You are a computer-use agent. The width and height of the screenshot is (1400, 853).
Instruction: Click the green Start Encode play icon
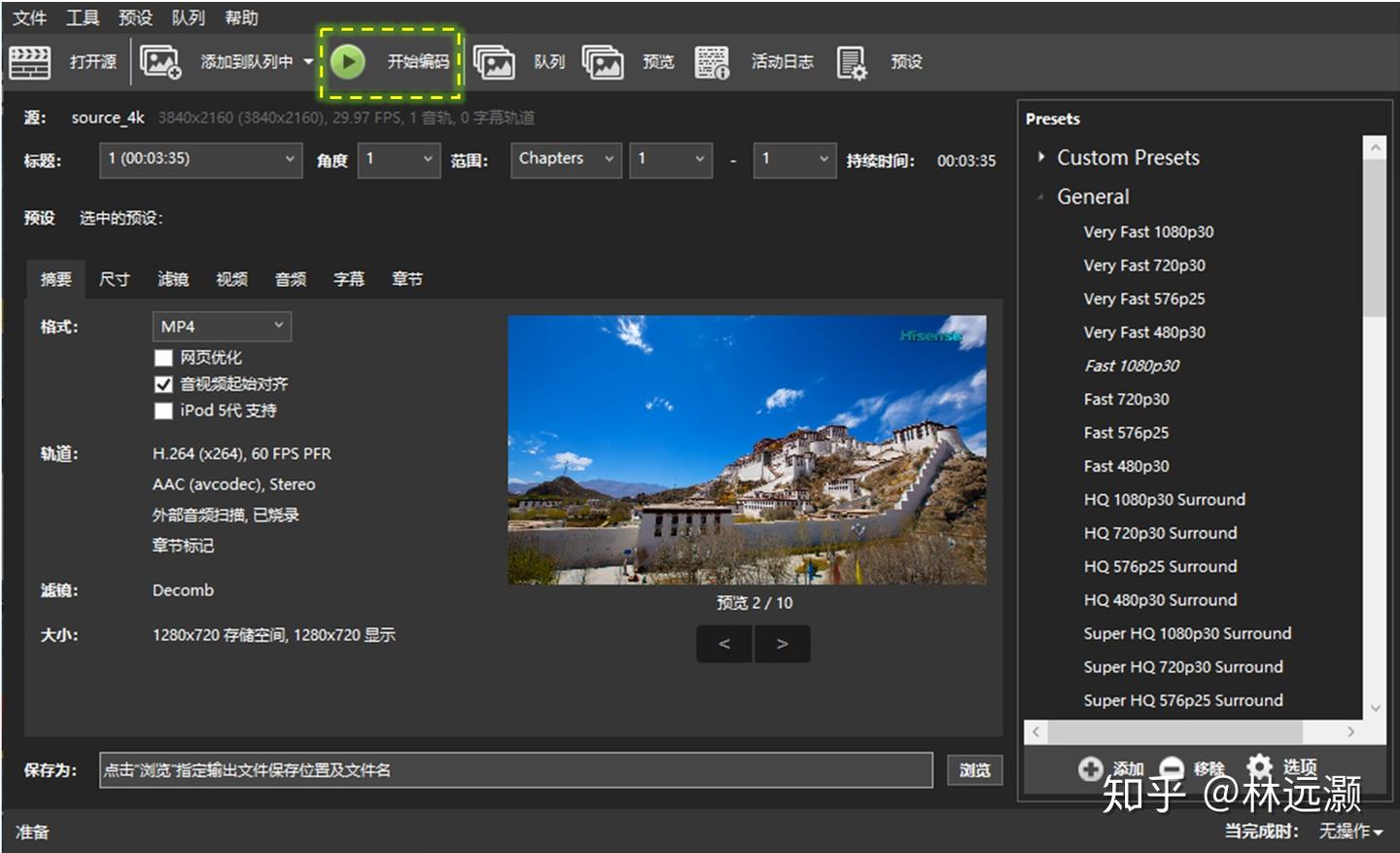coord(347,62)
